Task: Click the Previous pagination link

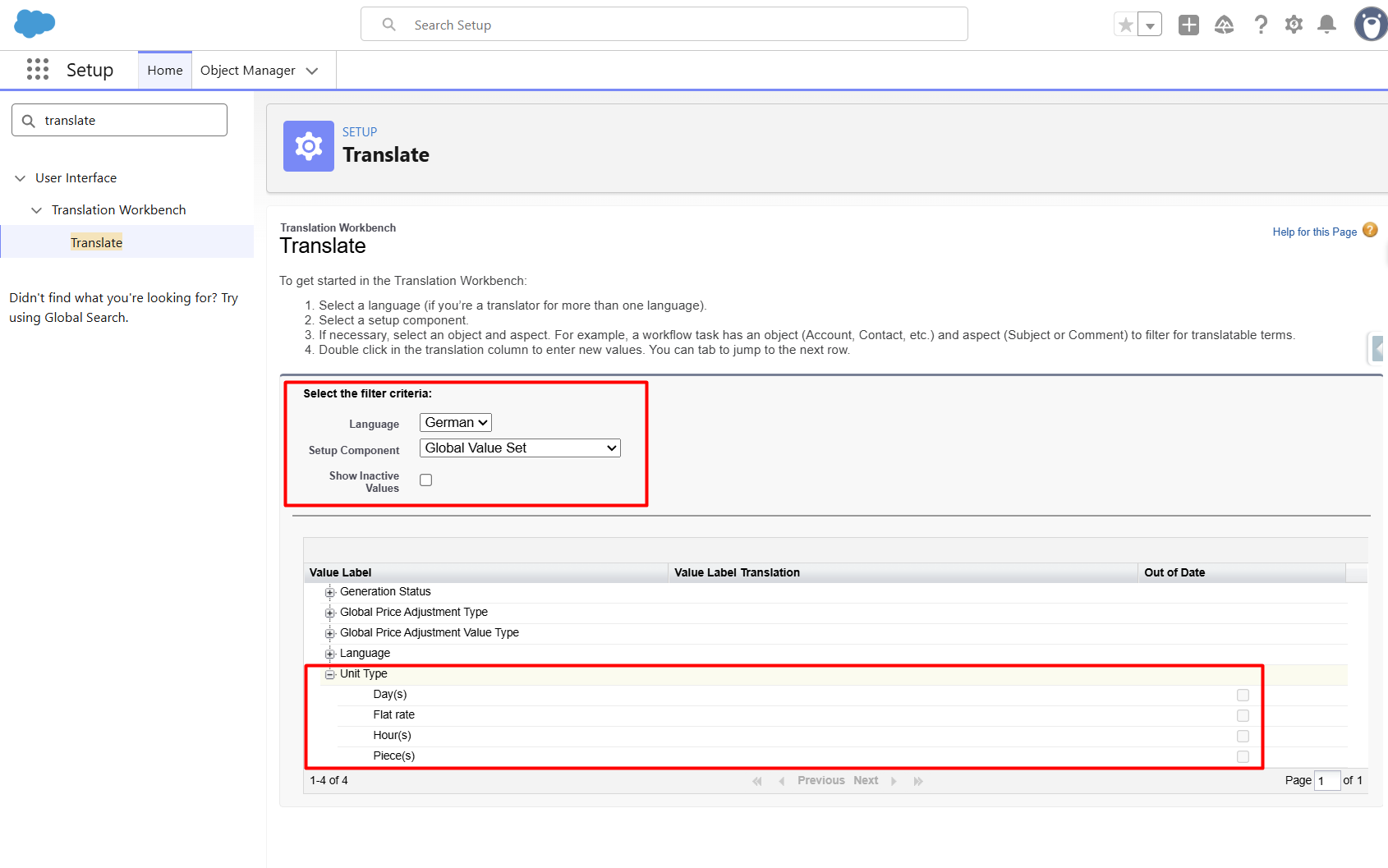Action: pos(821,780)
